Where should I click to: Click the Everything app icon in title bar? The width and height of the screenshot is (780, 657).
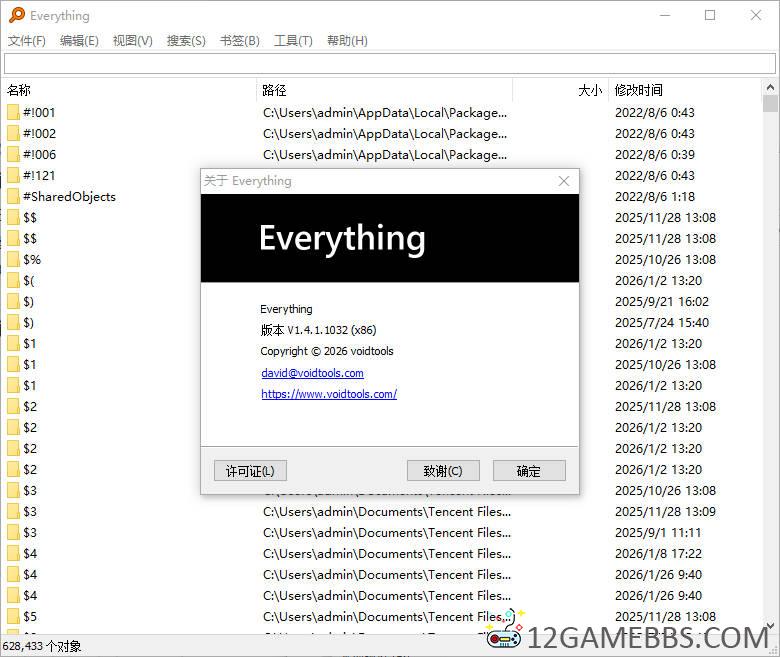(x=16, y=15)
